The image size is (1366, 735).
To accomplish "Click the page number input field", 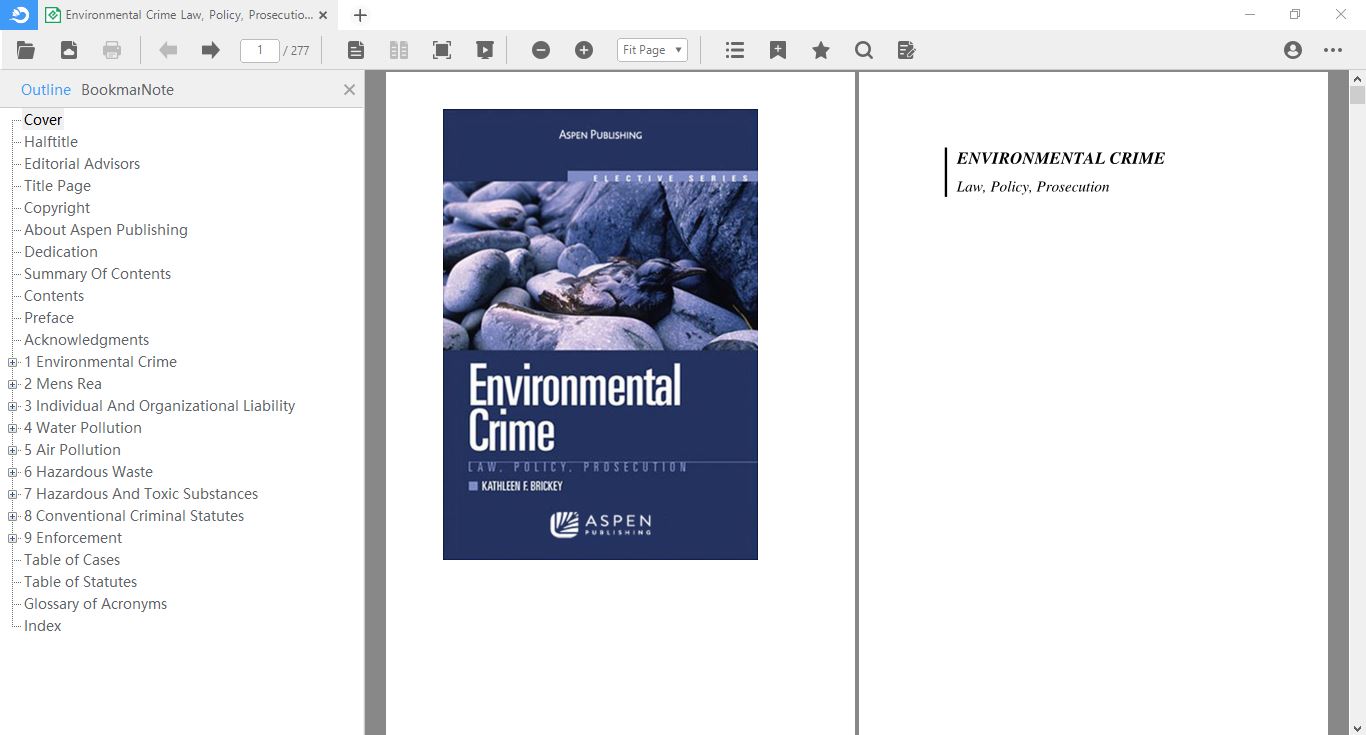I will coord(260,50).
